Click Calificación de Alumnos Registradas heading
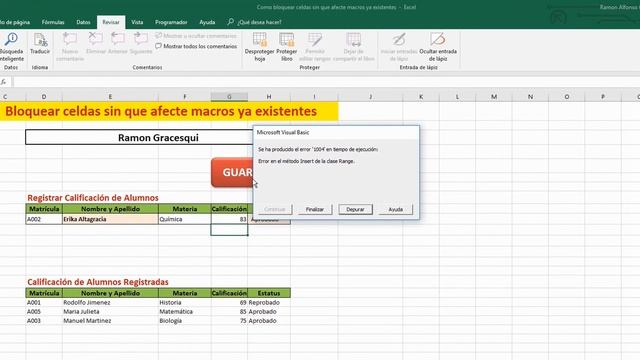The width and height of the screenshot is (640, 360). (x=98, y=282)
